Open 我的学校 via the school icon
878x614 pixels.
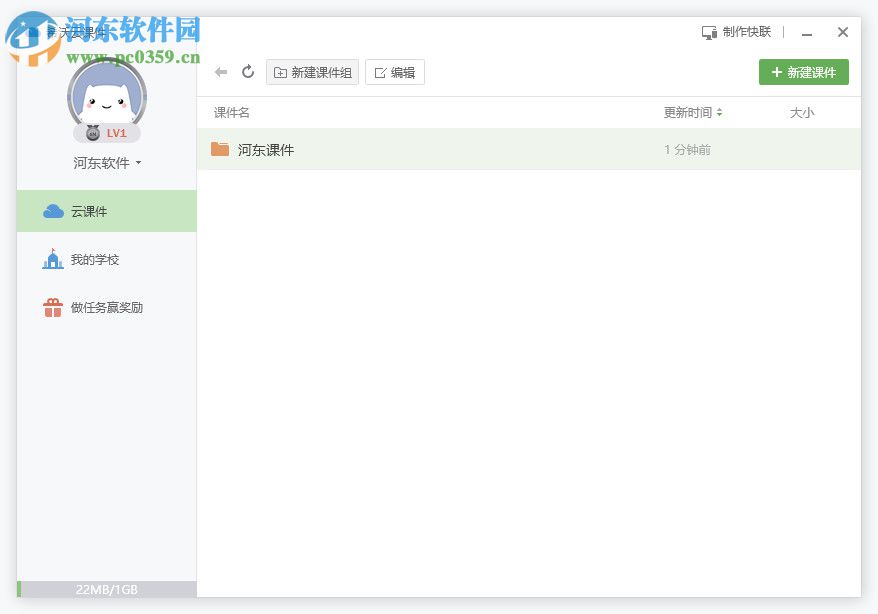(52, 259)
